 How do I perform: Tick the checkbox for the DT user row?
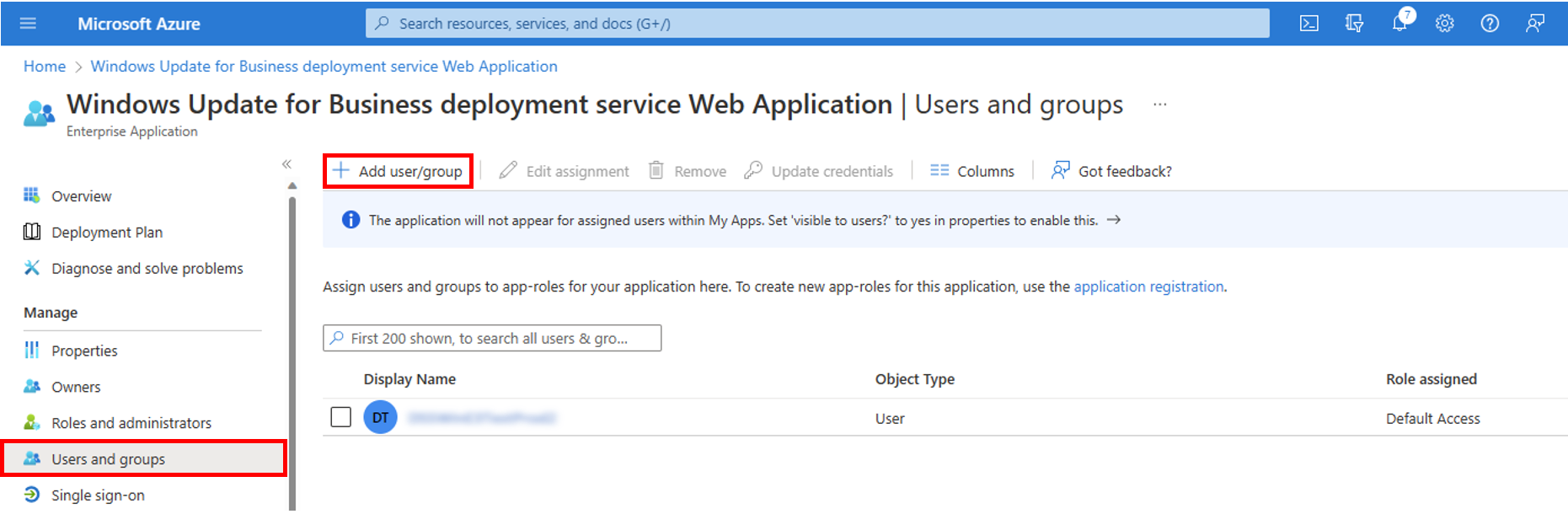pyautogui.click(x=341, y=417)
